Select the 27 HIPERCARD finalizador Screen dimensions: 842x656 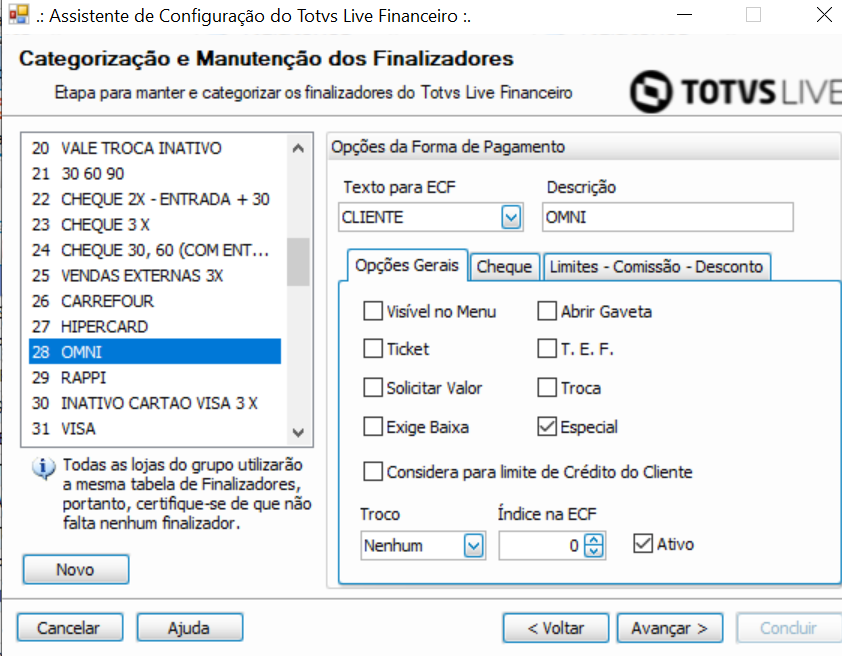(x=155, y=326)
